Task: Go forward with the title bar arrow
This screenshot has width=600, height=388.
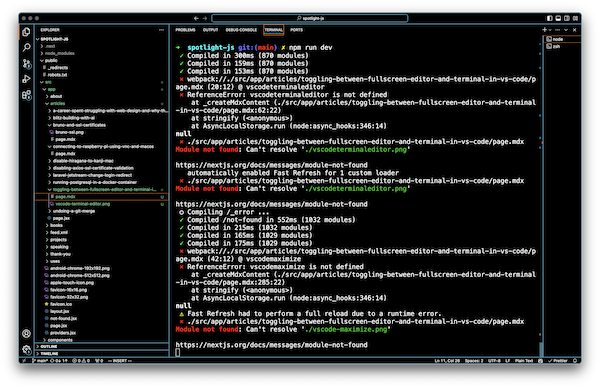Action: (205, 18)
